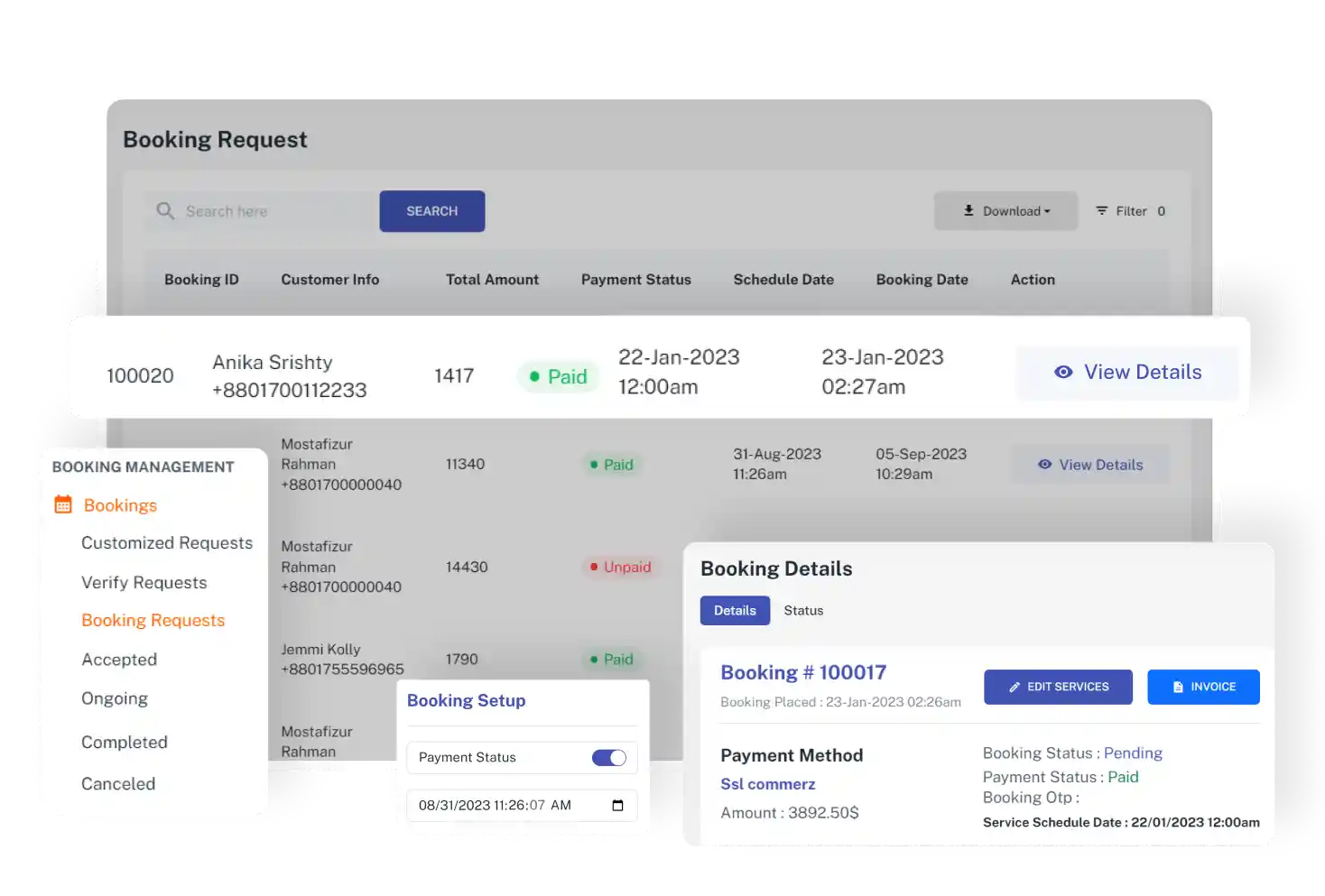Open Customized Requests menu item
Viewport: 1325px width, 896px height.
(x=167, y=543)
